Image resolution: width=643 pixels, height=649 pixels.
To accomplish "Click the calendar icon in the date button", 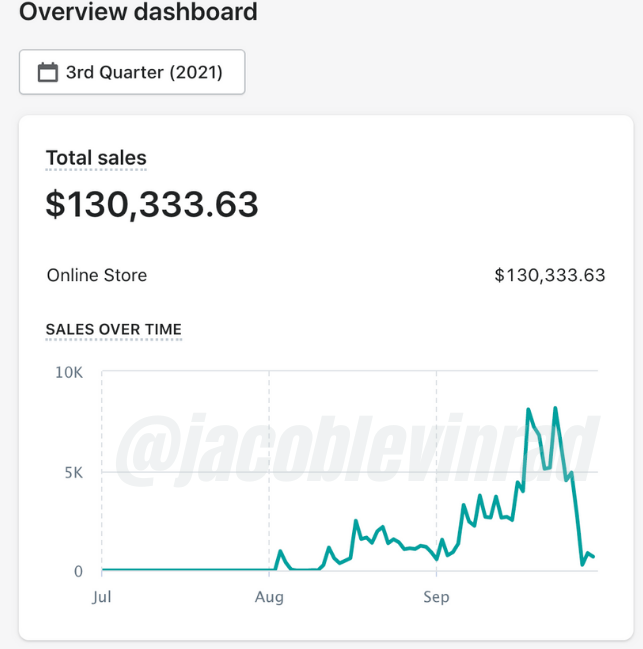I will pos(47,72).
